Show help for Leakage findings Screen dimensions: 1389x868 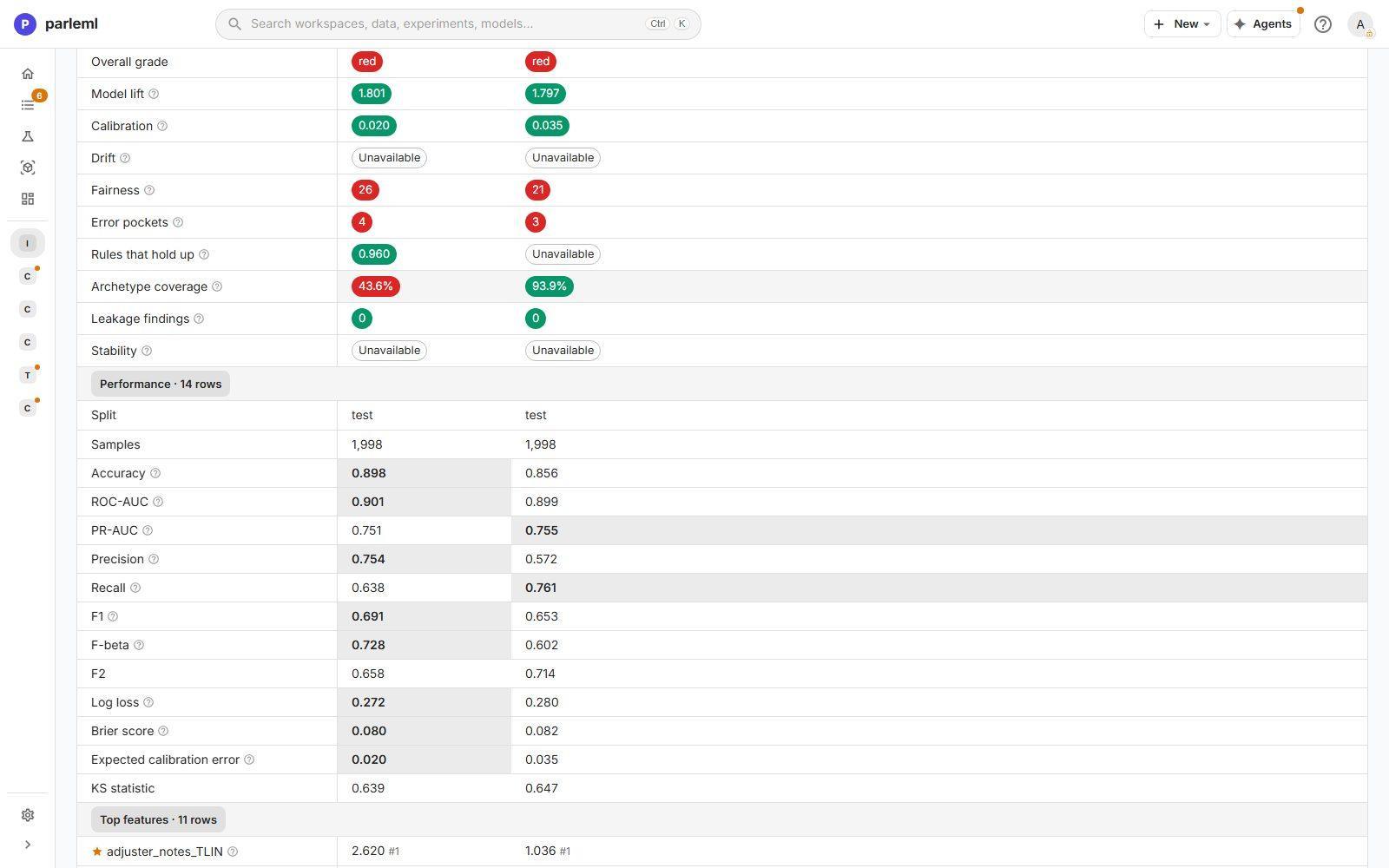(199, 319)
